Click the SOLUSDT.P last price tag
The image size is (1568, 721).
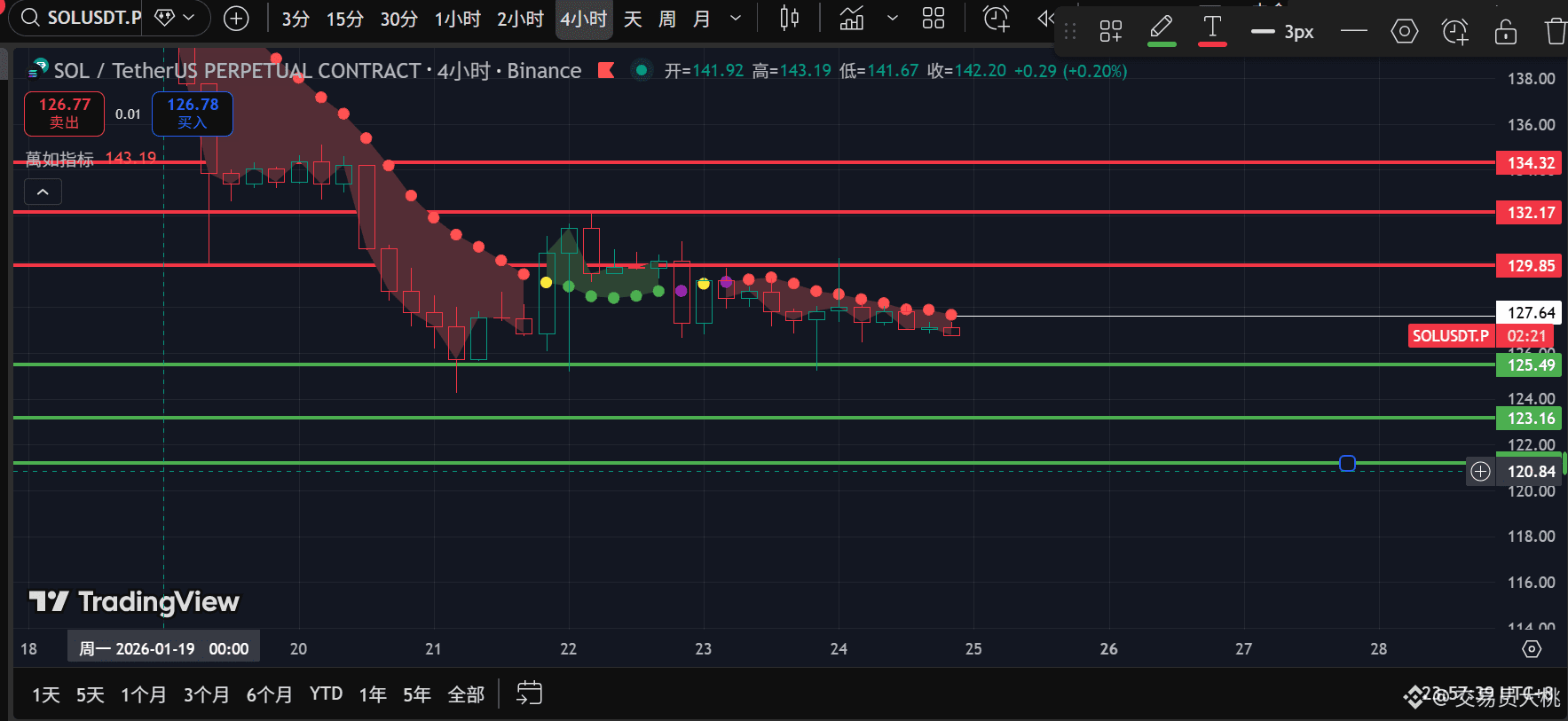1452,336
